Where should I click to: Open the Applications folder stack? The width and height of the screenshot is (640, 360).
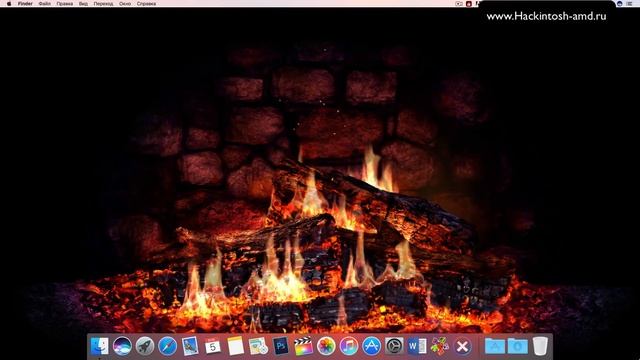click(x=495, y=347)
